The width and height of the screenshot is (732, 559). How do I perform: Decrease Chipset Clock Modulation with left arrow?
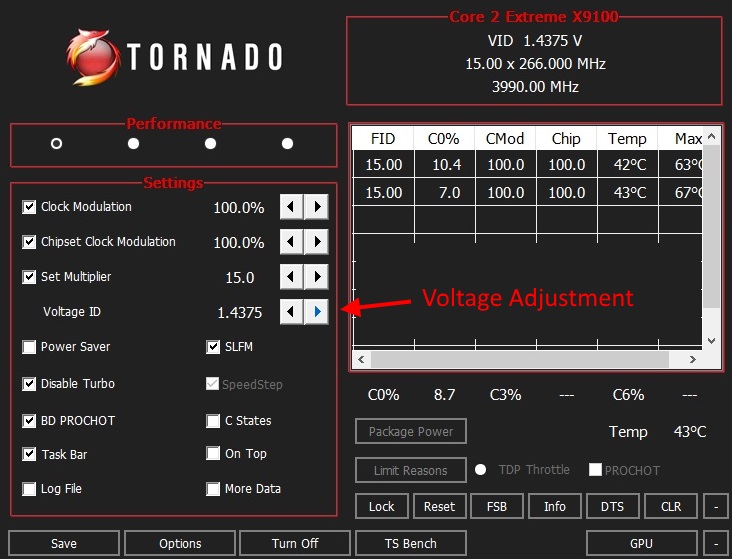291,241
